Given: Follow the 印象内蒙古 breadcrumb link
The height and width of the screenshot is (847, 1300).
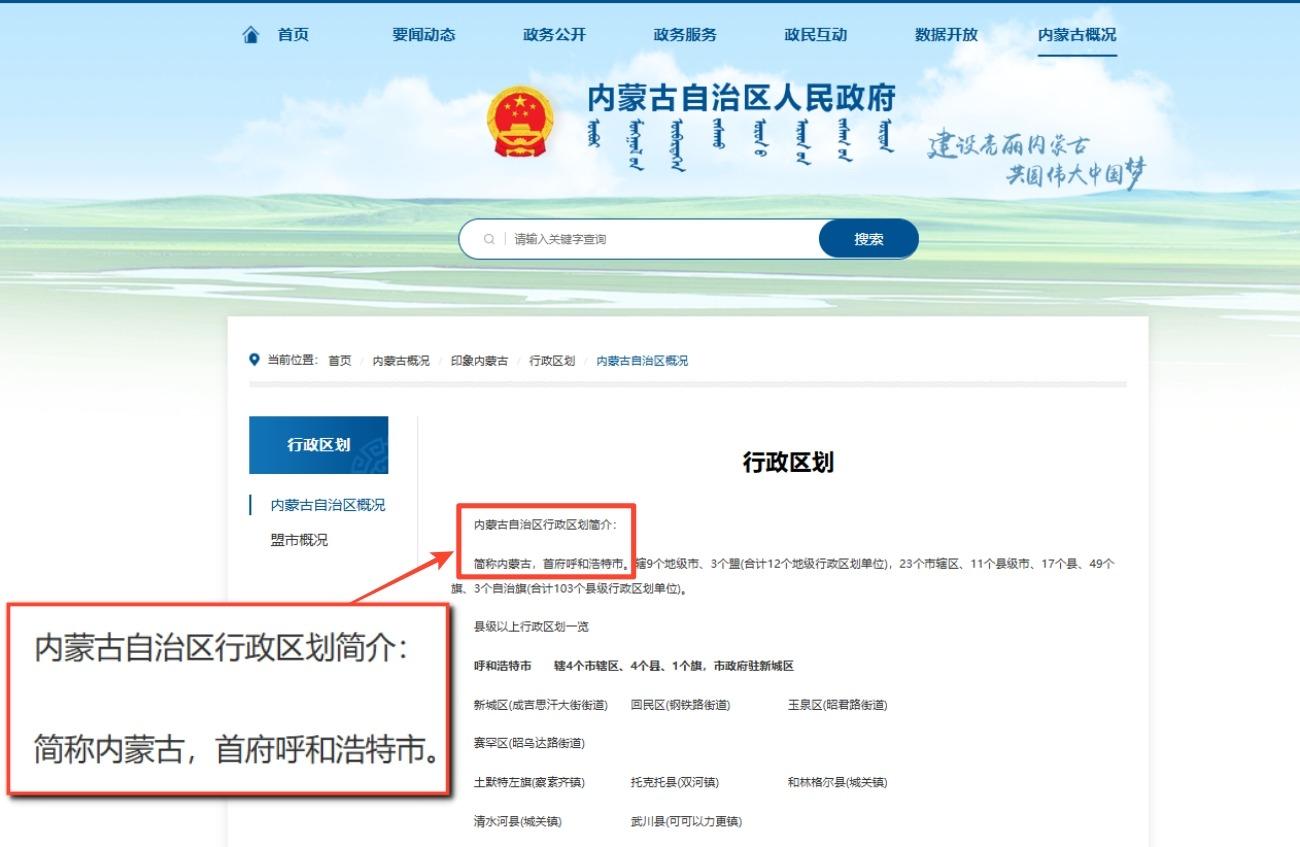Looking at the screenshot, I should (x=479, y=361).
